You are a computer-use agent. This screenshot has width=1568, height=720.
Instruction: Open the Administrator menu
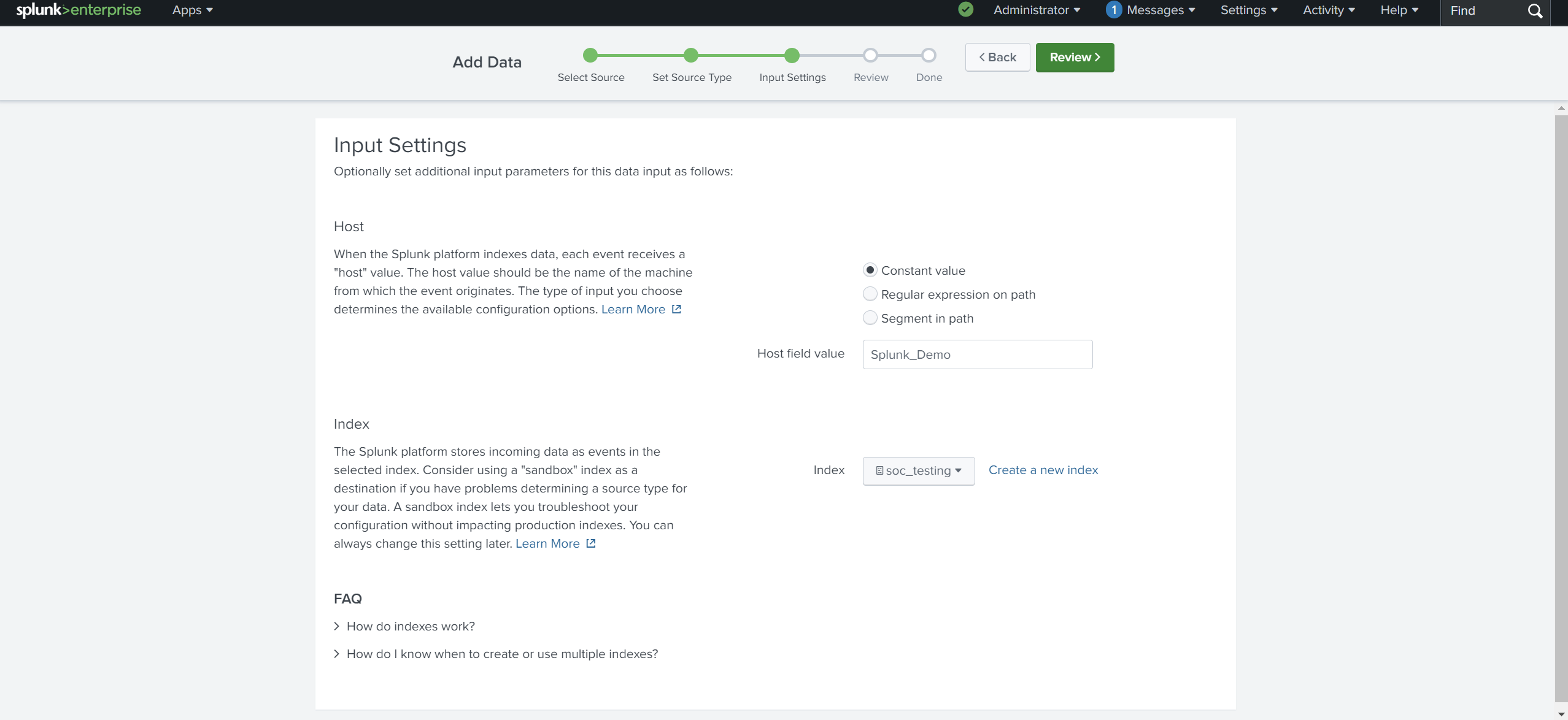pyautogui.click(x=1037, y=10)
